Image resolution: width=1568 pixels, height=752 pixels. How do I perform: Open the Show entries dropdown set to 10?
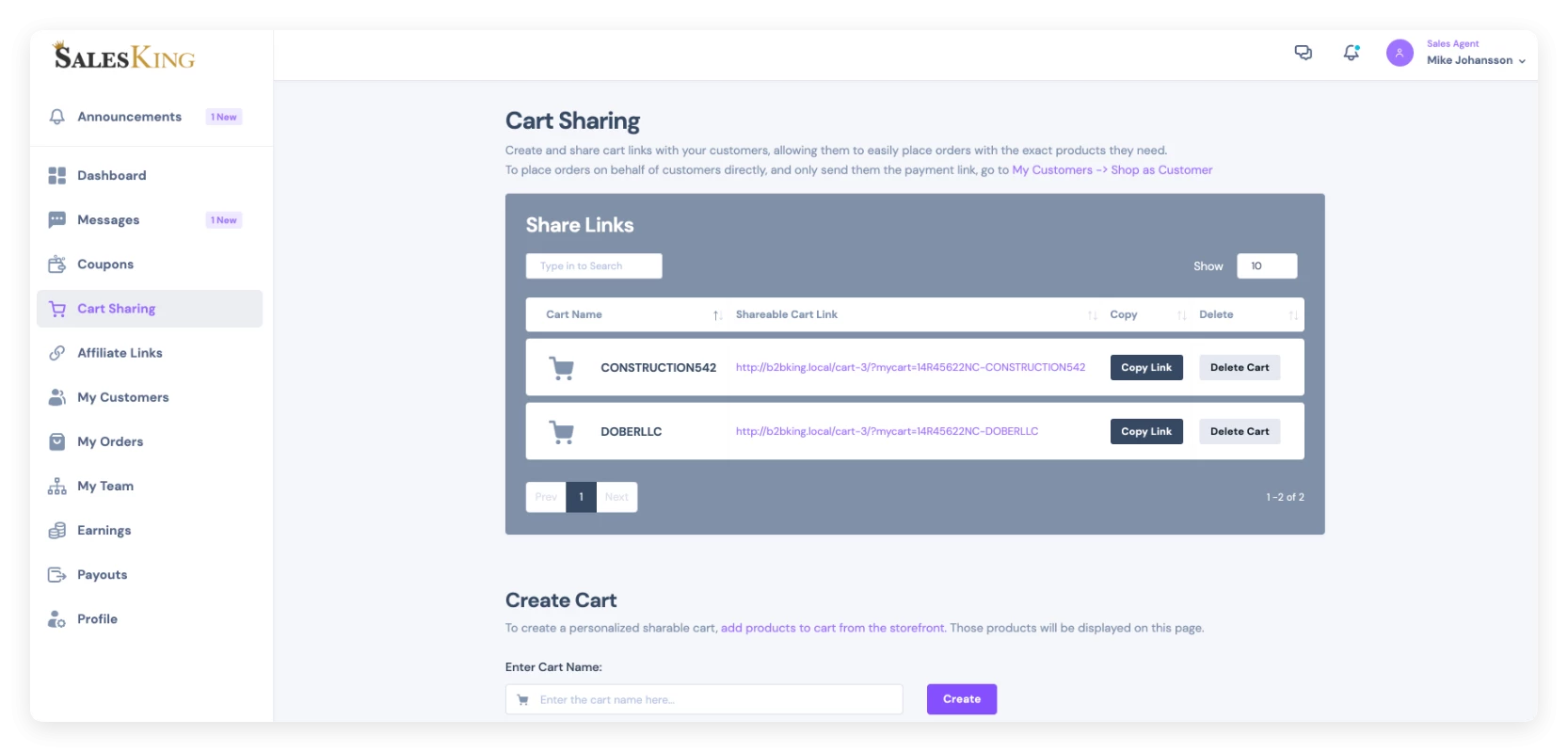1267,266
